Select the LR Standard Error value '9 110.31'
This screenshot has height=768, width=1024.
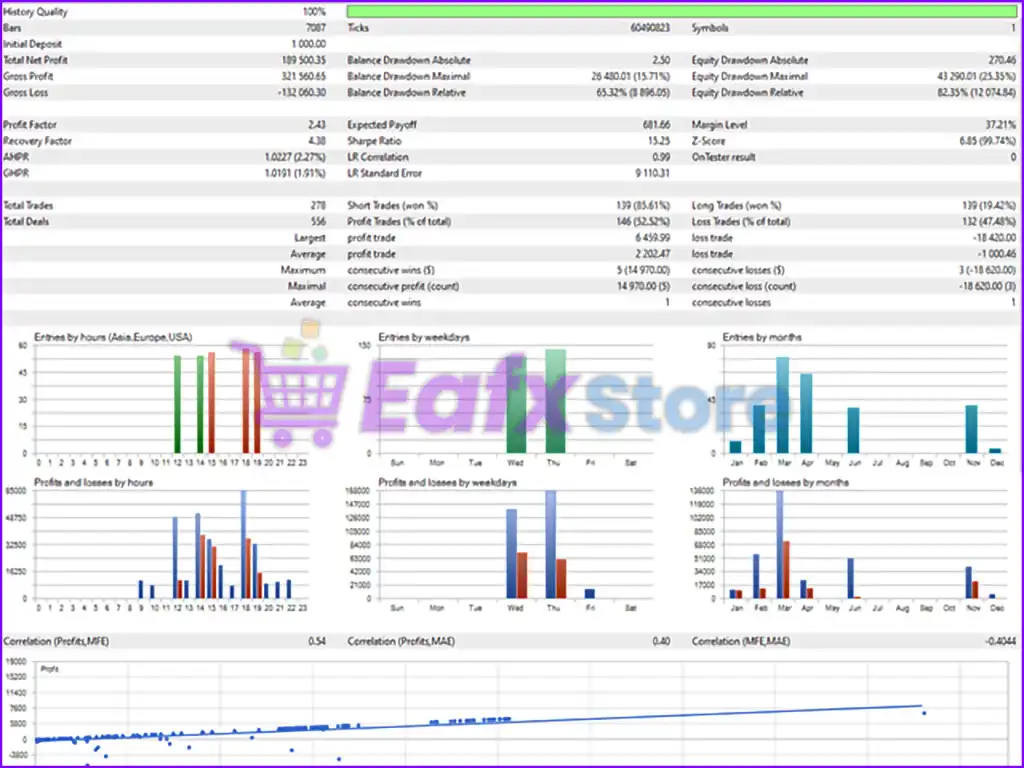tap(652, 173)
